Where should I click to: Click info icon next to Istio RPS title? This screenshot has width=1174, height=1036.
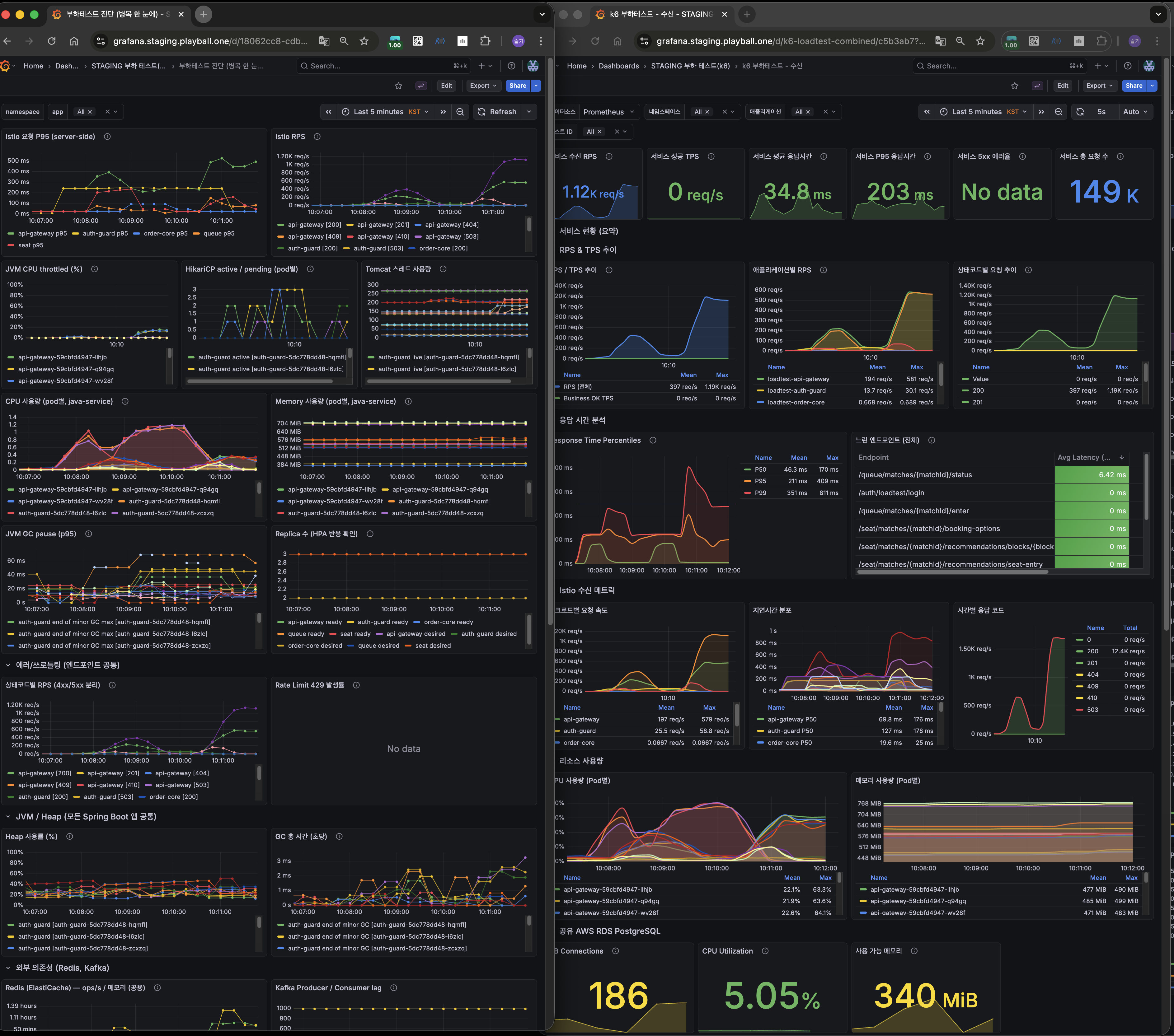pos(317,137)
